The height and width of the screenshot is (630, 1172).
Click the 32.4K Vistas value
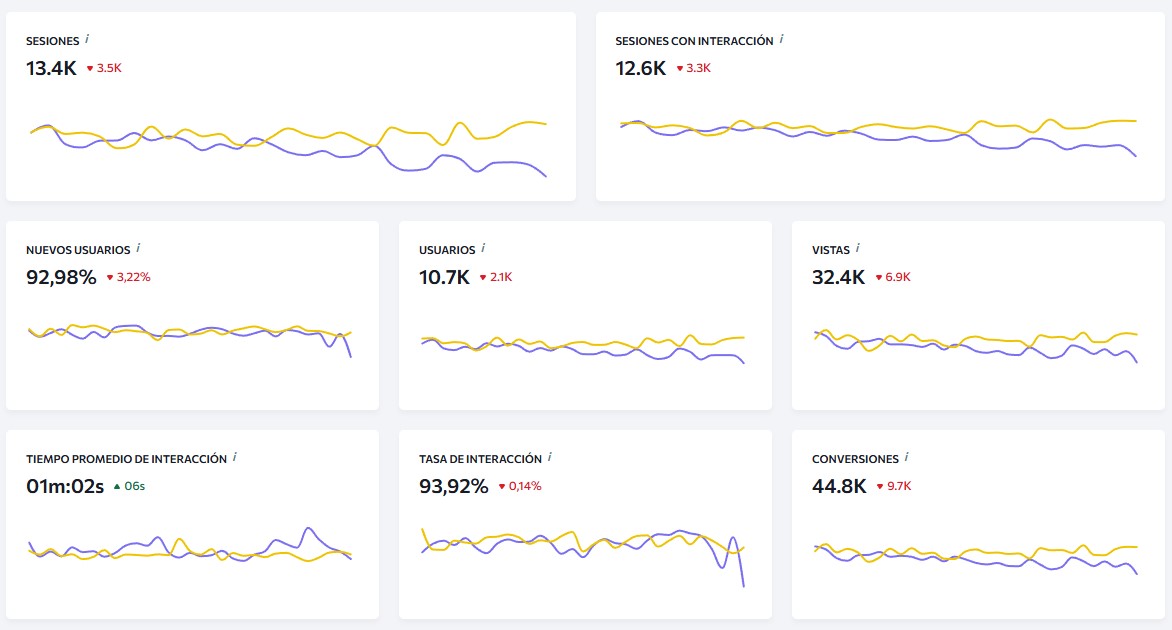tap(838, 277)
